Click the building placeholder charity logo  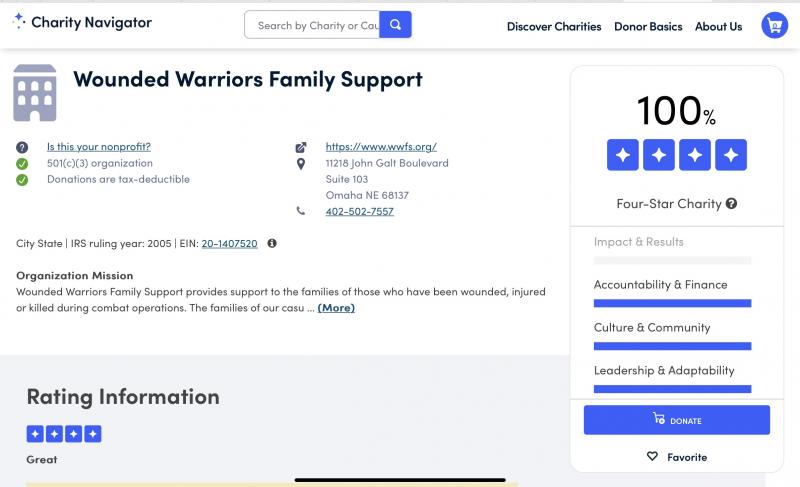click(35, 93)
